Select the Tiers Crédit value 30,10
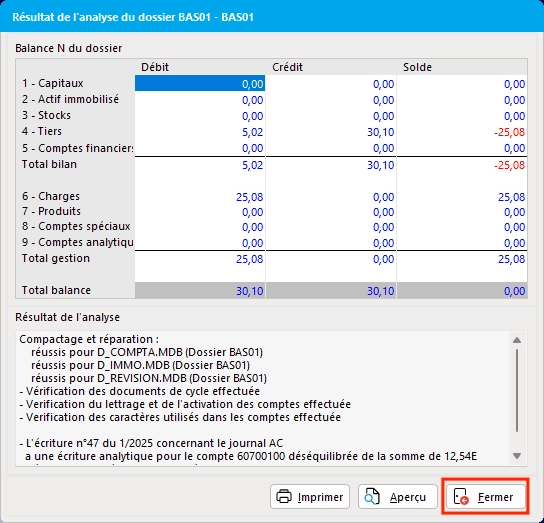 [x=380, y=132]
